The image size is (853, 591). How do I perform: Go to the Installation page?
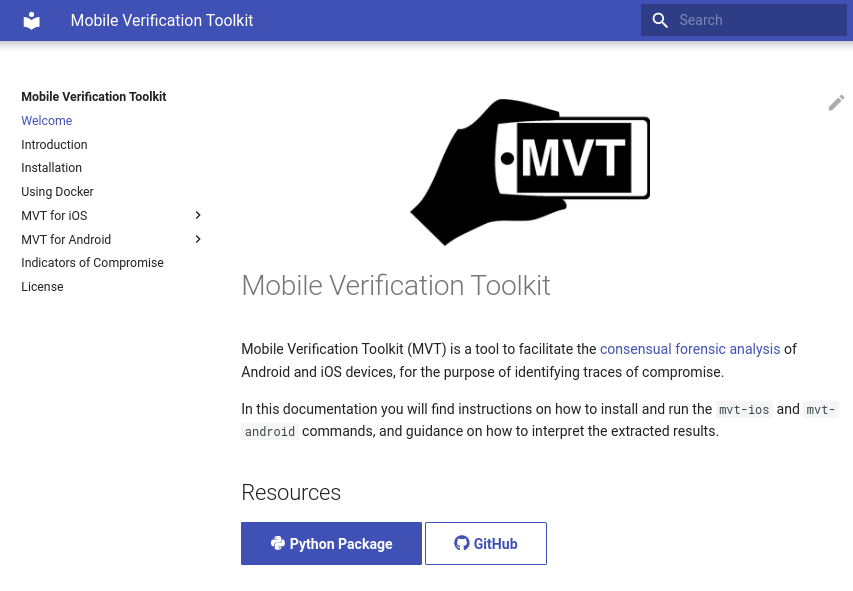(52, 168)
